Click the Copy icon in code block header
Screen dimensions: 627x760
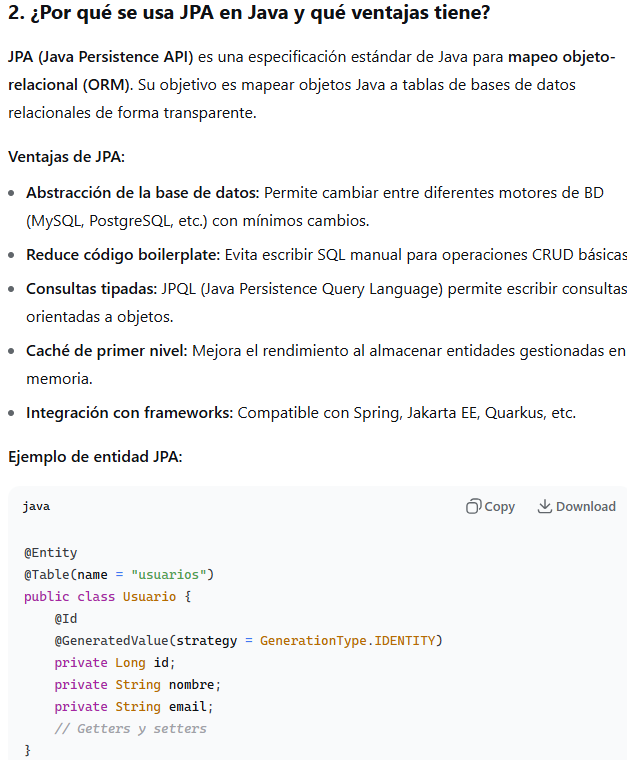[473, 506]
